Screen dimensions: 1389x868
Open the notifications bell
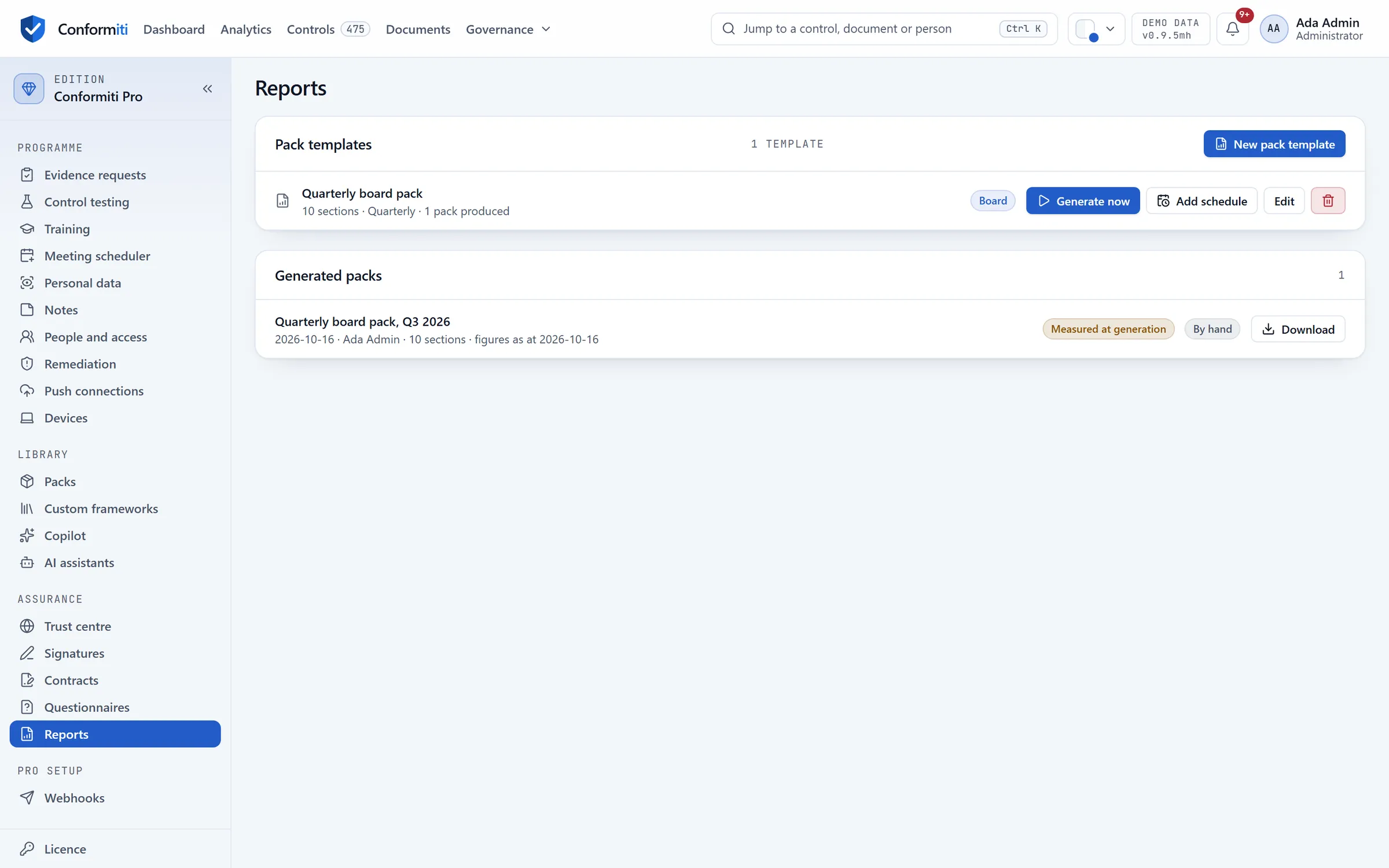(1233, 29)
